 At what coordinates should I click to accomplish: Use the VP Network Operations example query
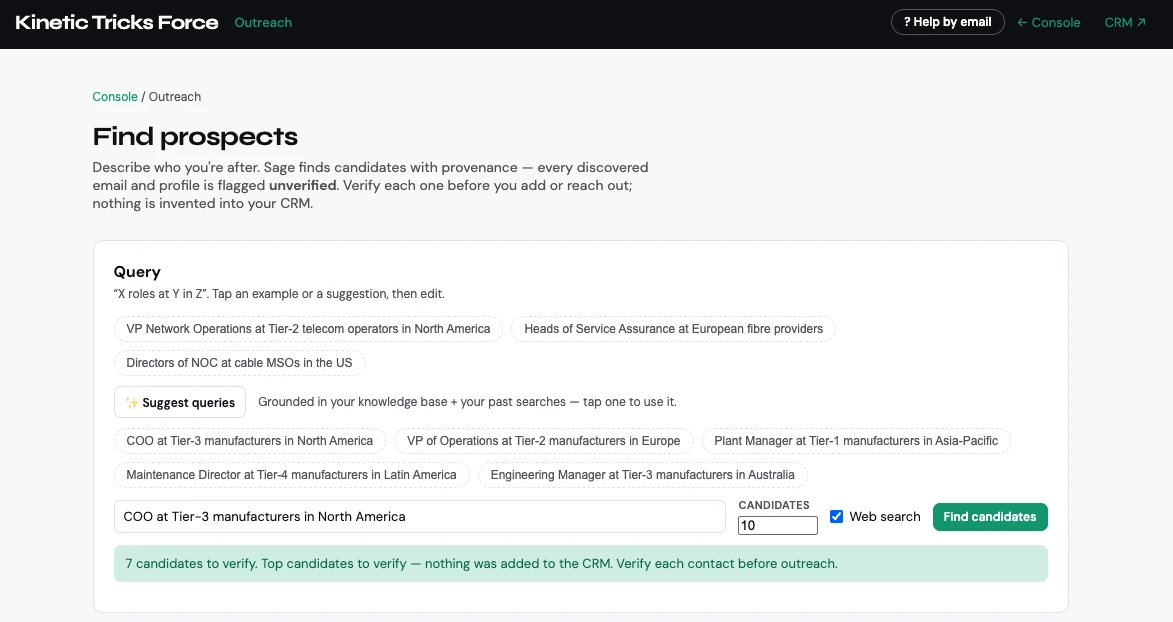tap(308, 329)
